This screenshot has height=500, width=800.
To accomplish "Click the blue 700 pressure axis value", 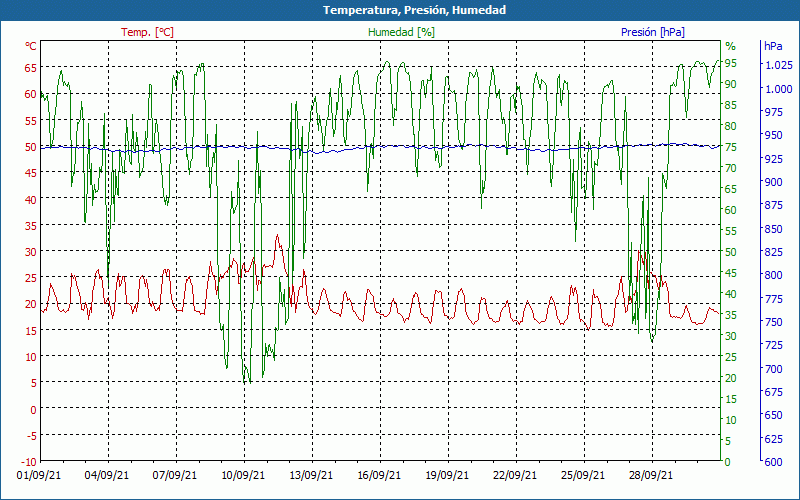I will point(773,368).
